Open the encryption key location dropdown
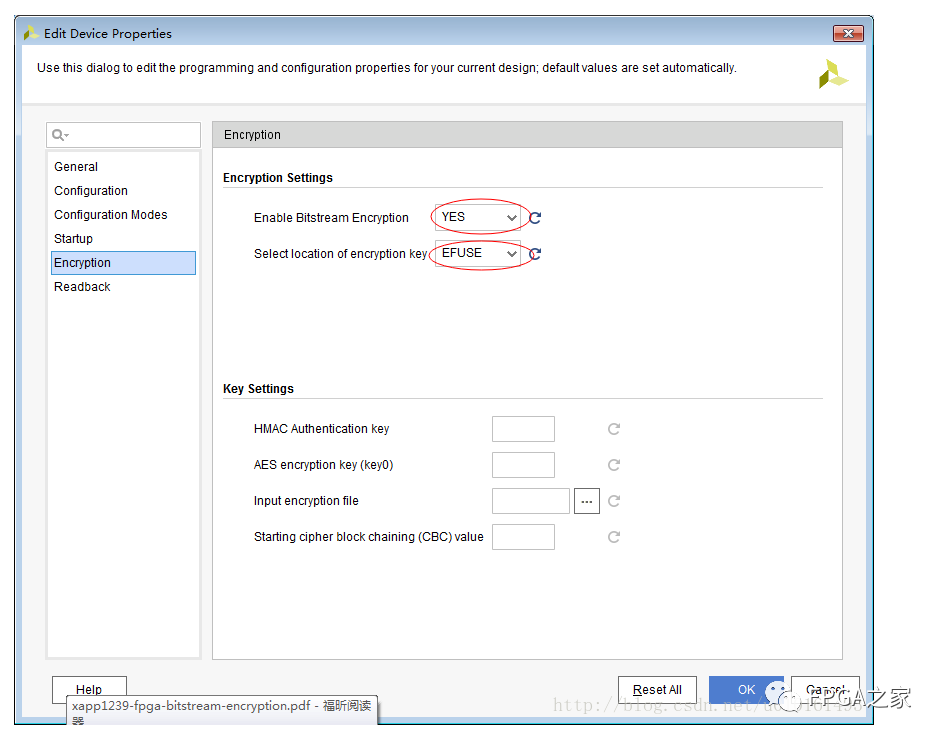Screen dimensions: 942x739 478,254
